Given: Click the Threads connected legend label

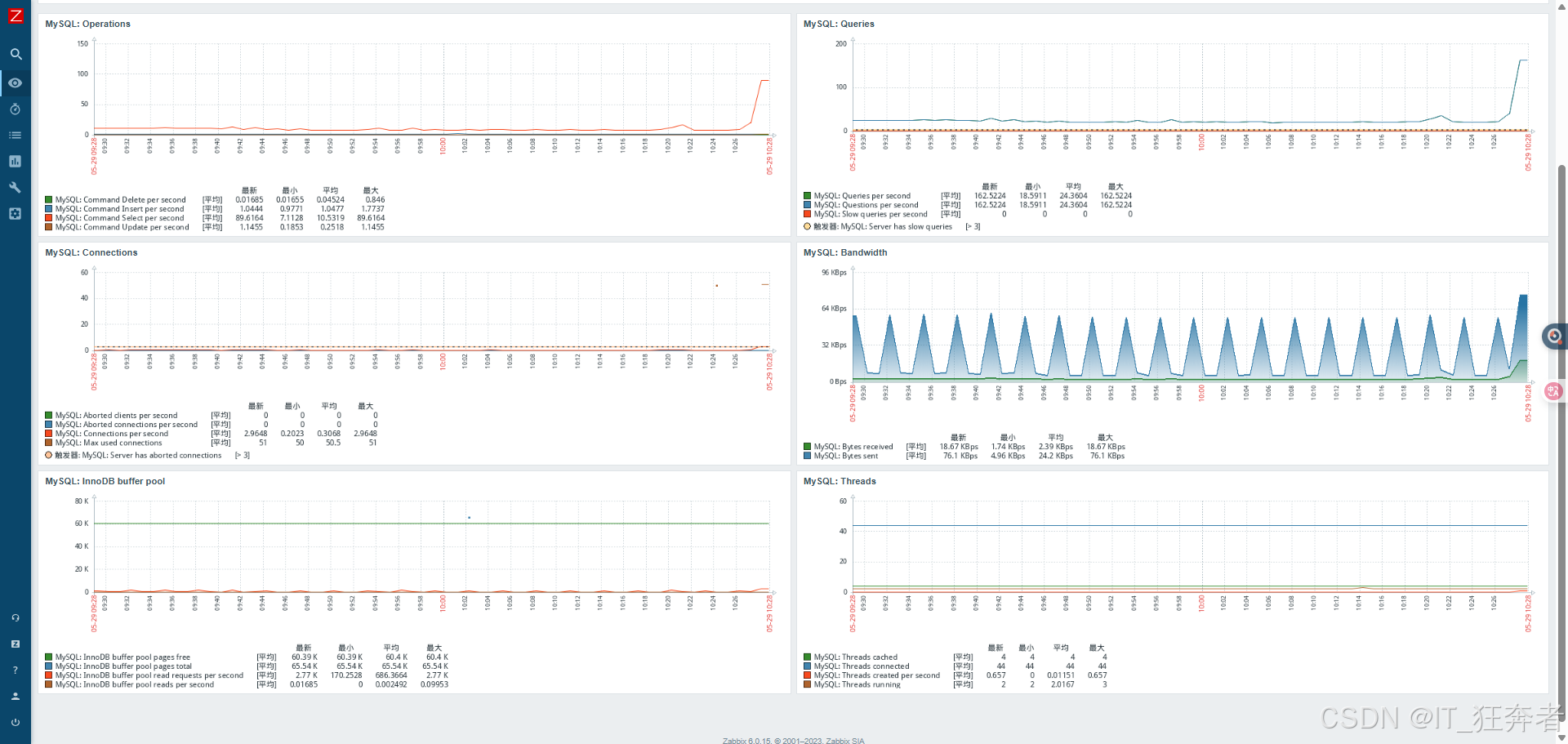Looking at the screenshot, I should pyautogui.click(x=862, y=666).
